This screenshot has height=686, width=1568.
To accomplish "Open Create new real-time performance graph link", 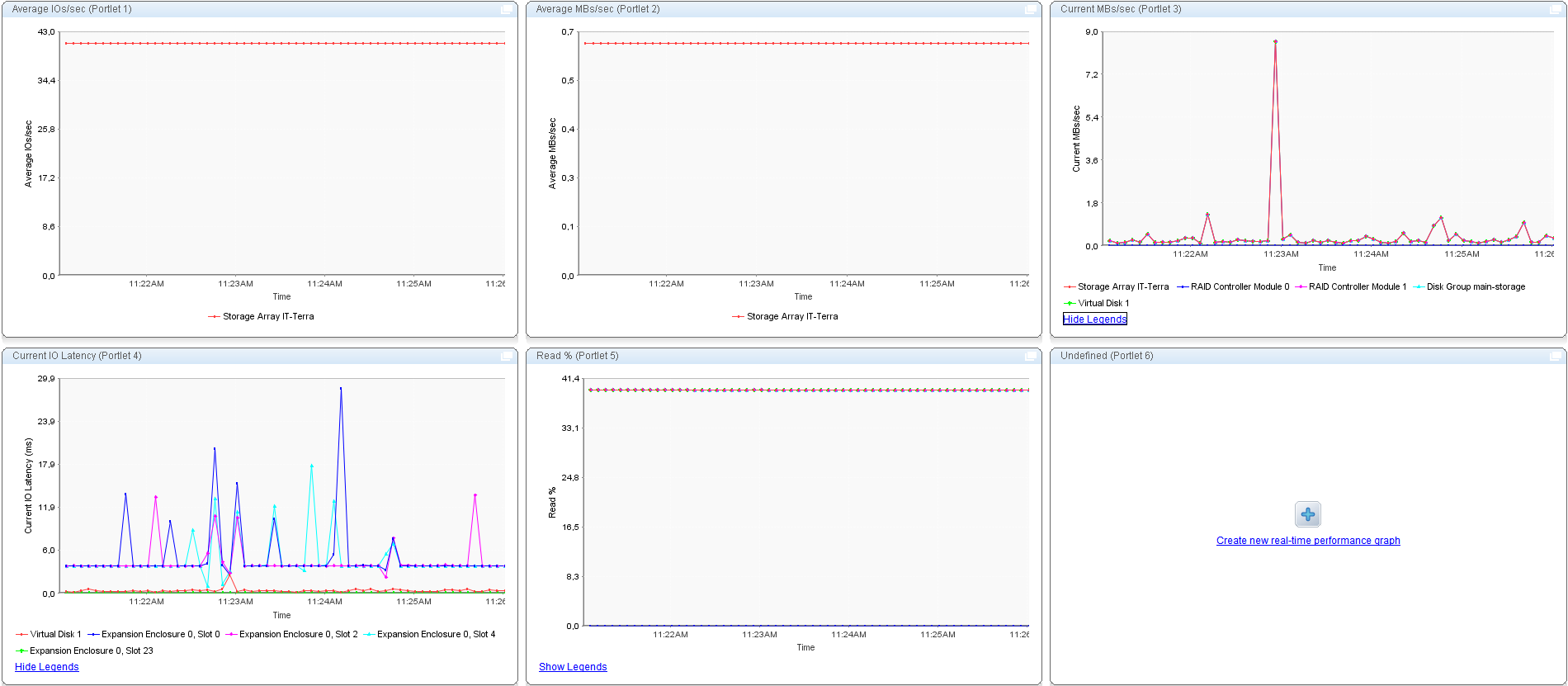I will (1308, 541).
